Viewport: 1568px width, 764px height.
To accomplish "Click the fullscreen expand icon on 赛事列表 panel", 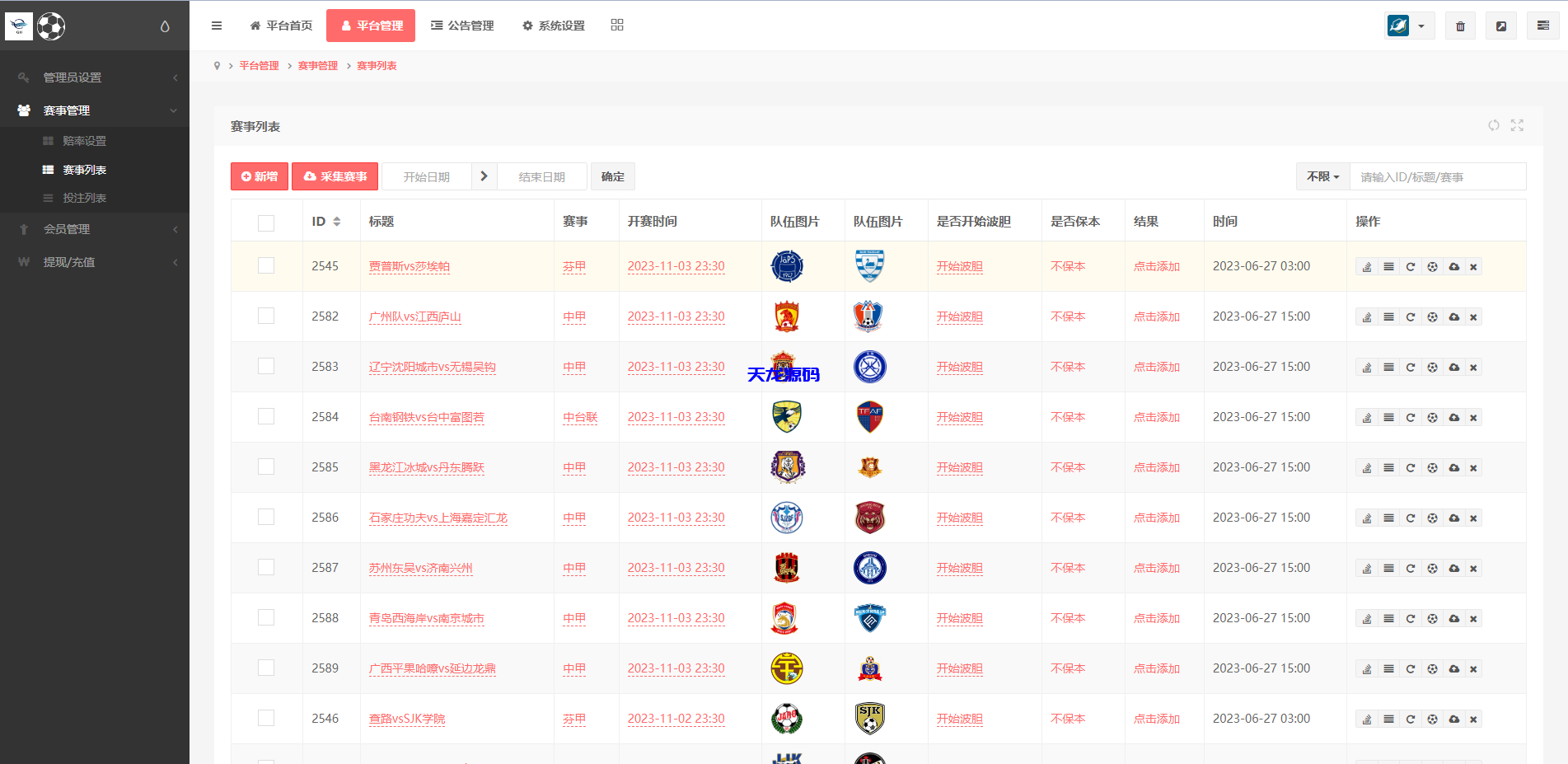I will (x=1517, y=125).
